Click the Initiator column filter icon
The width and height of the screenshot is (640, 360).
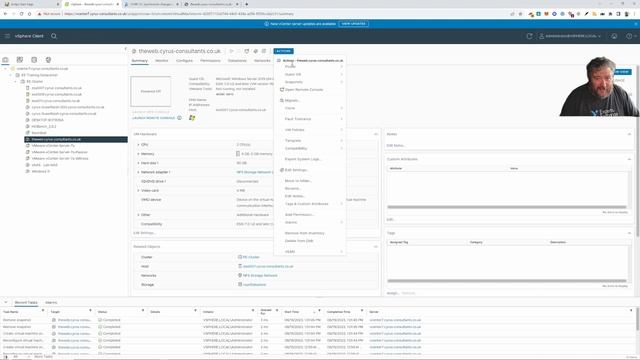pyautogui.click(x=253, y=311)
